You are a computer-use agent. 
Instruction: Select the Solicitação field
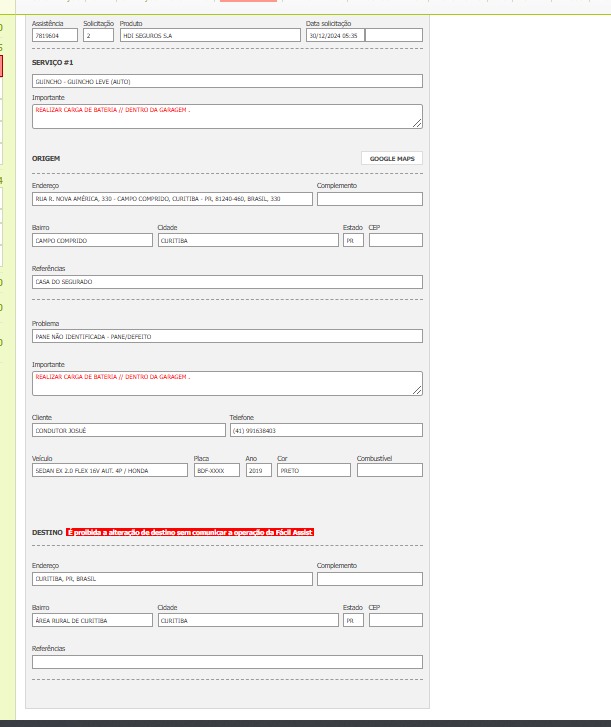[98, 35]
